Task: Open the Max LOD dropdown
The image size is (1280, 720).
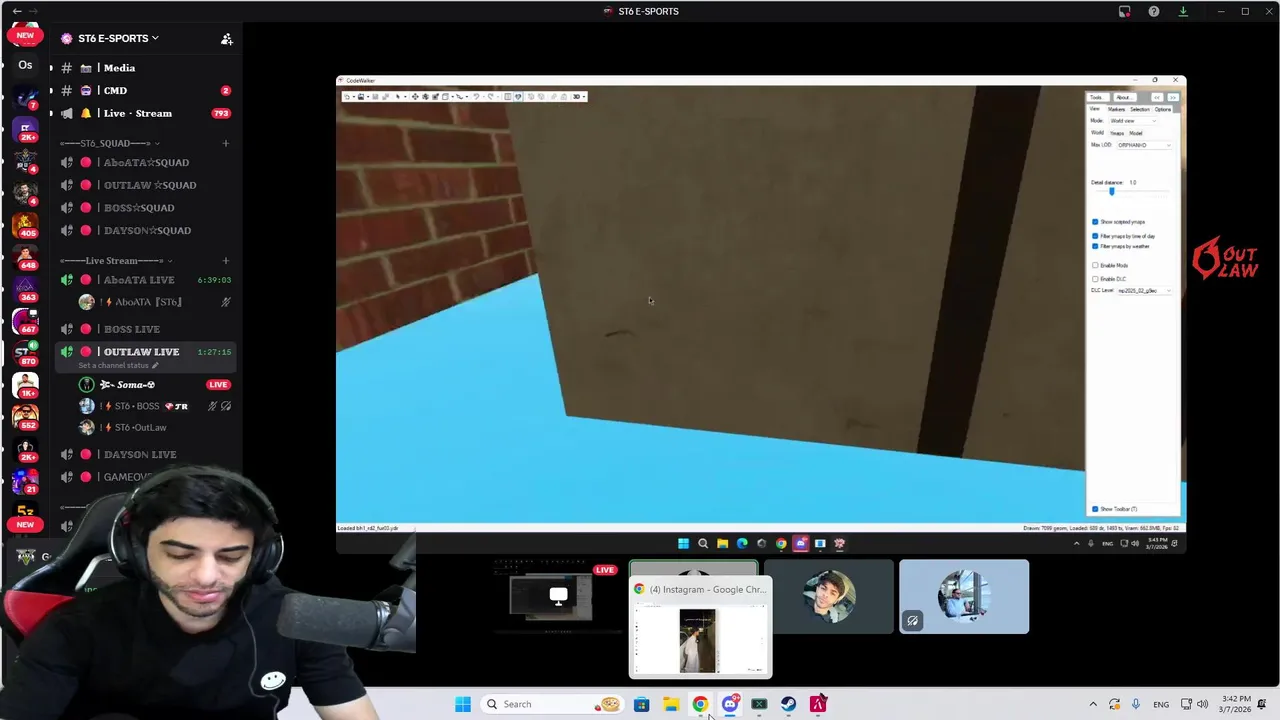Action: coord(1144,145)
